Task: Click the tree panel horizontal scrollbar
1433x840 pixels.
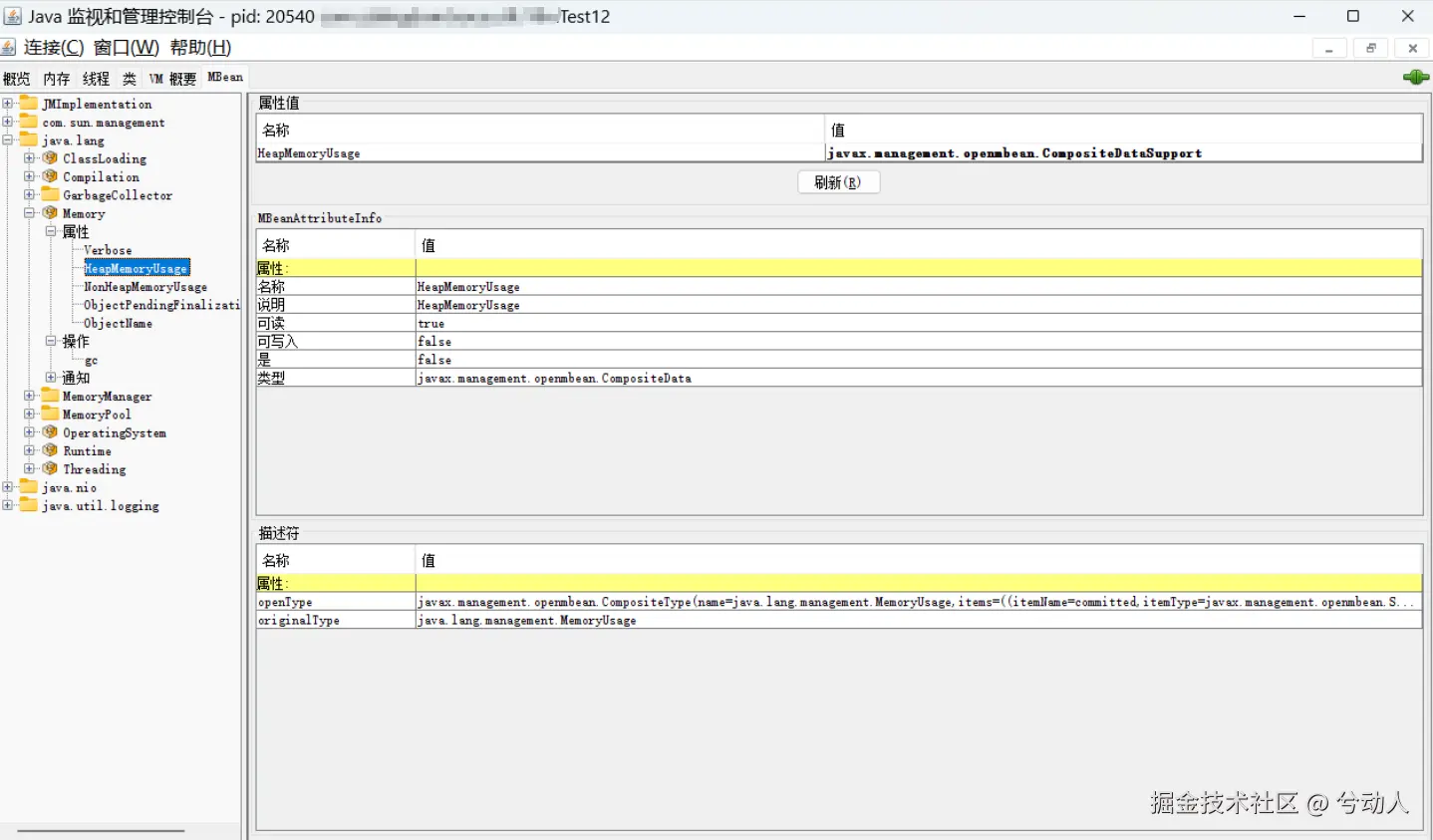Action: (x=101, y=830)
